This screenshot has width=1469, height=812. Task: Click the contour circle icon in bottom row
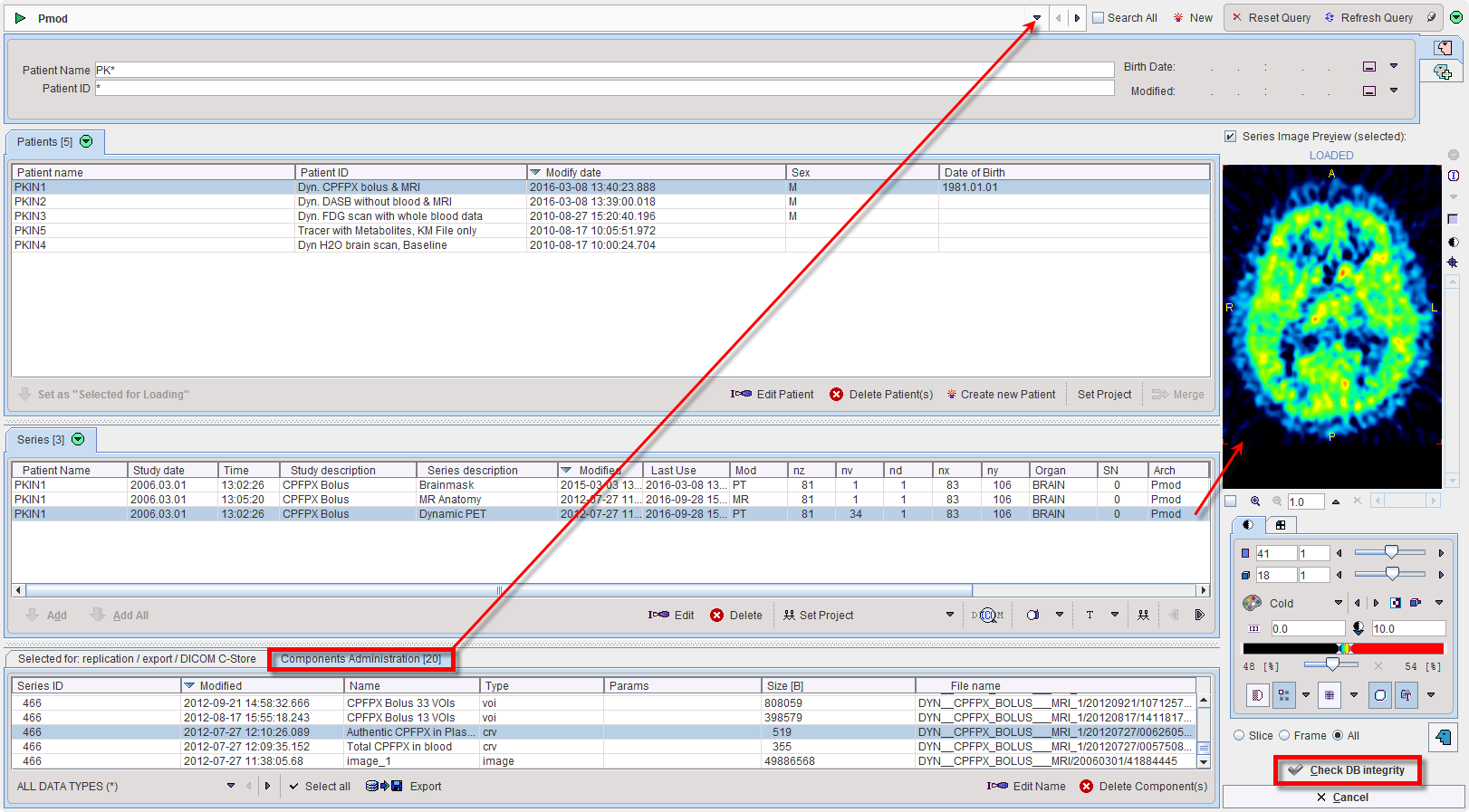1380,695
